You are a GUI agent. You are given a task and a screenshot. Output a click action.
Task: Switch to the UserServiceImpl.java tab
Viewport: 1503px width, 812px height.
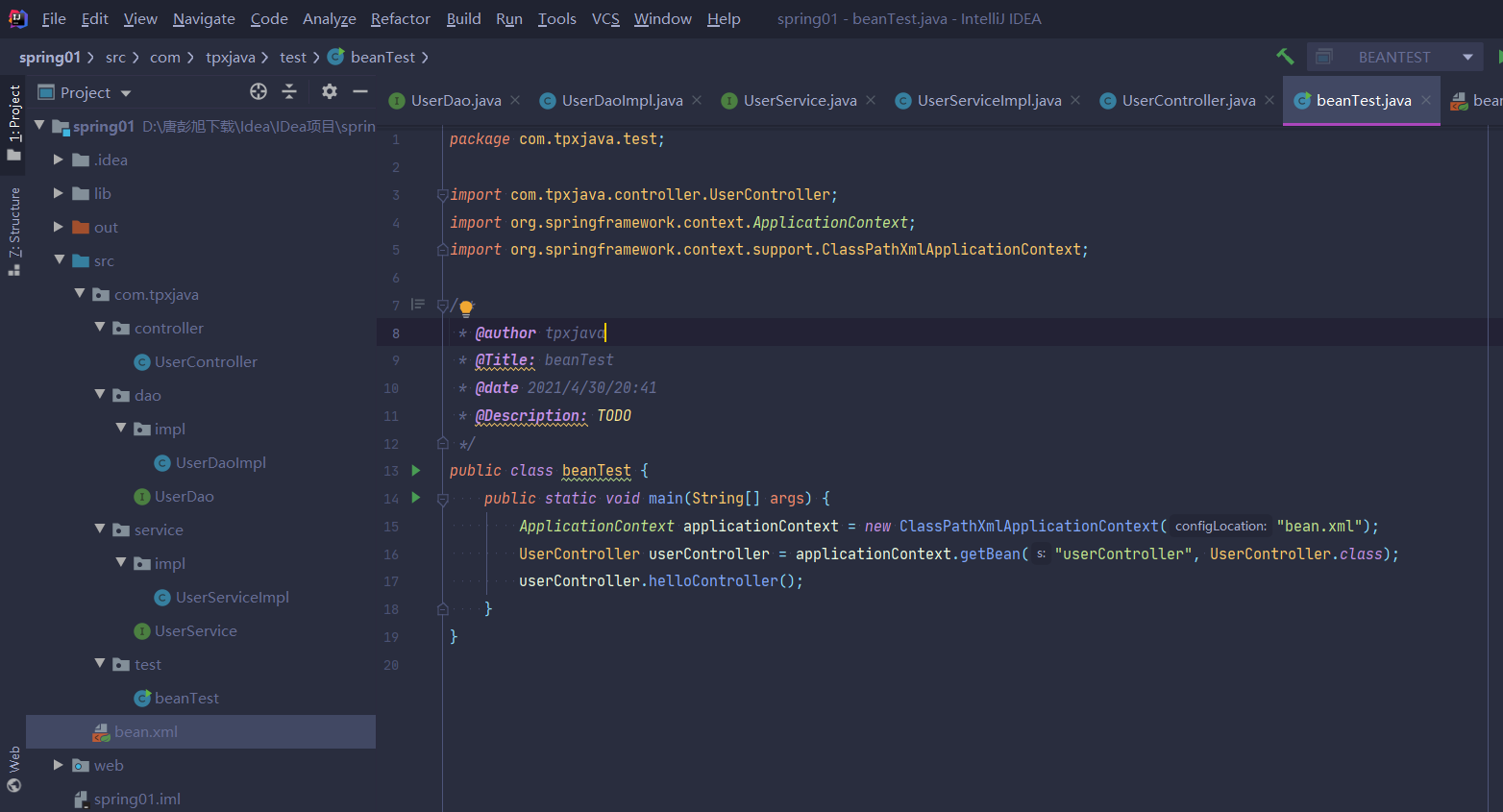pyautogui.click(x=989, y=100)
